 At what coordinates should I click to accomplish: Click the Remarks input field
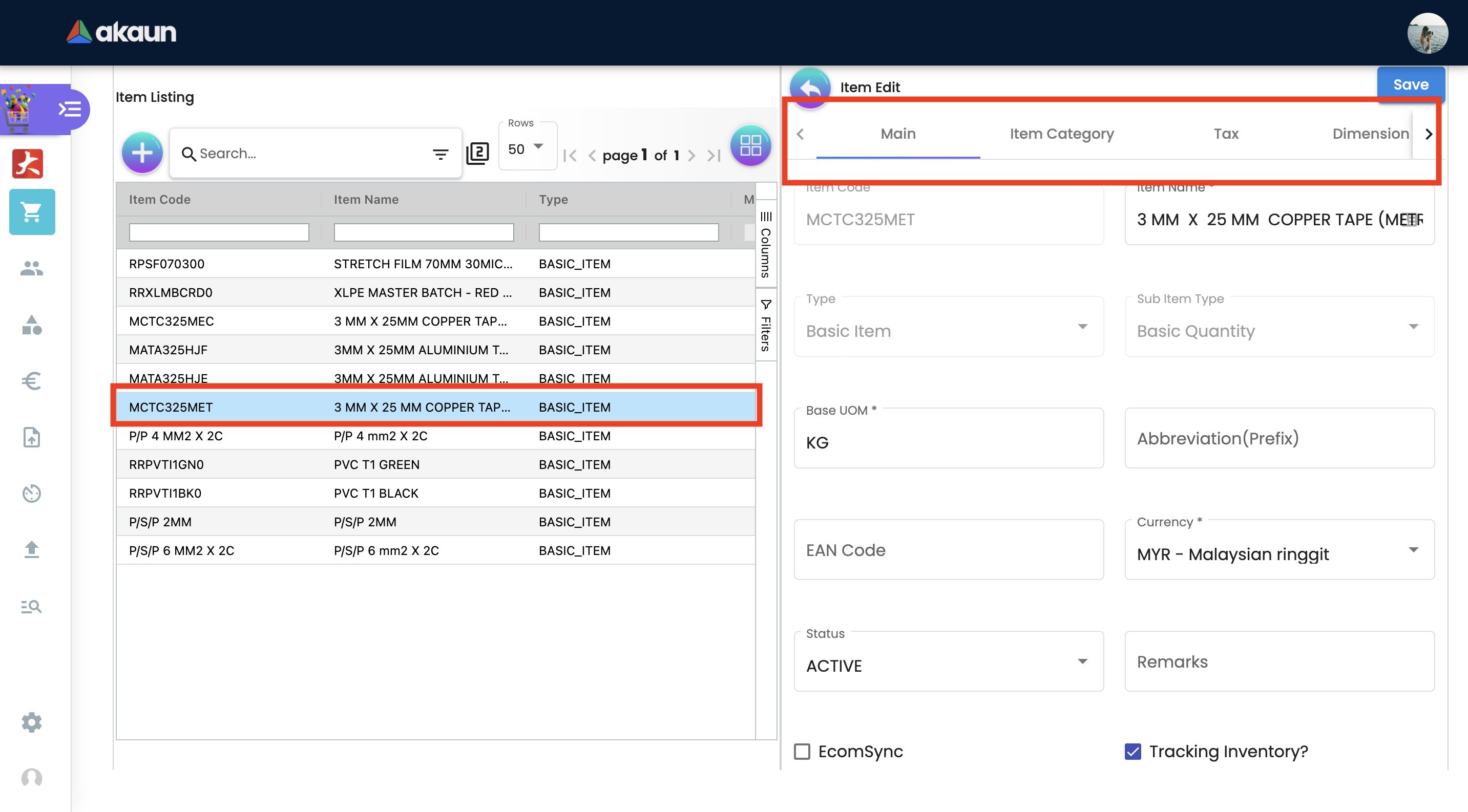[x=1279, y=661]
